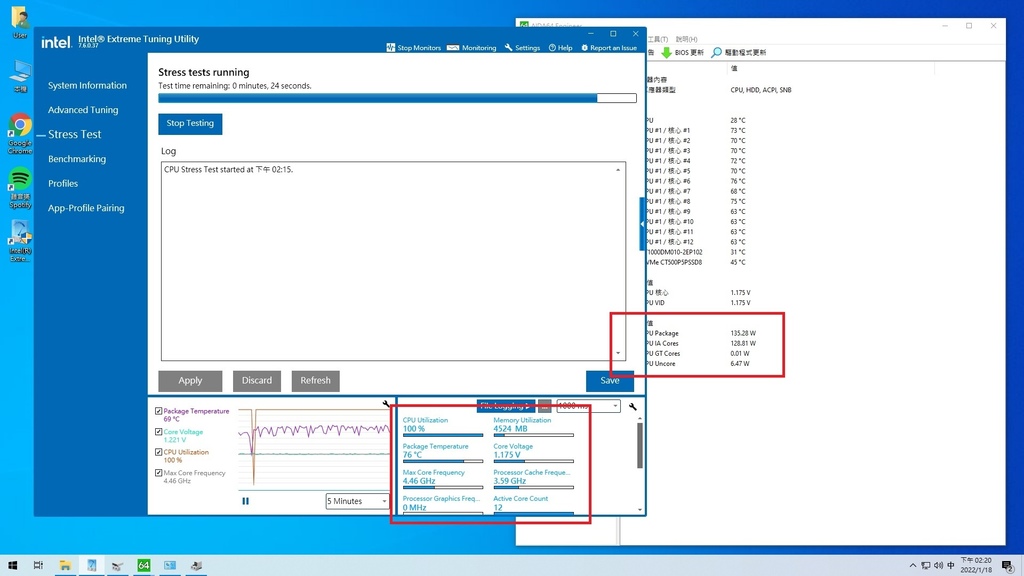The image size is (1024, 576).
Task: Open File Explorer from the taskbar
Action: click(x=65, y=565)
